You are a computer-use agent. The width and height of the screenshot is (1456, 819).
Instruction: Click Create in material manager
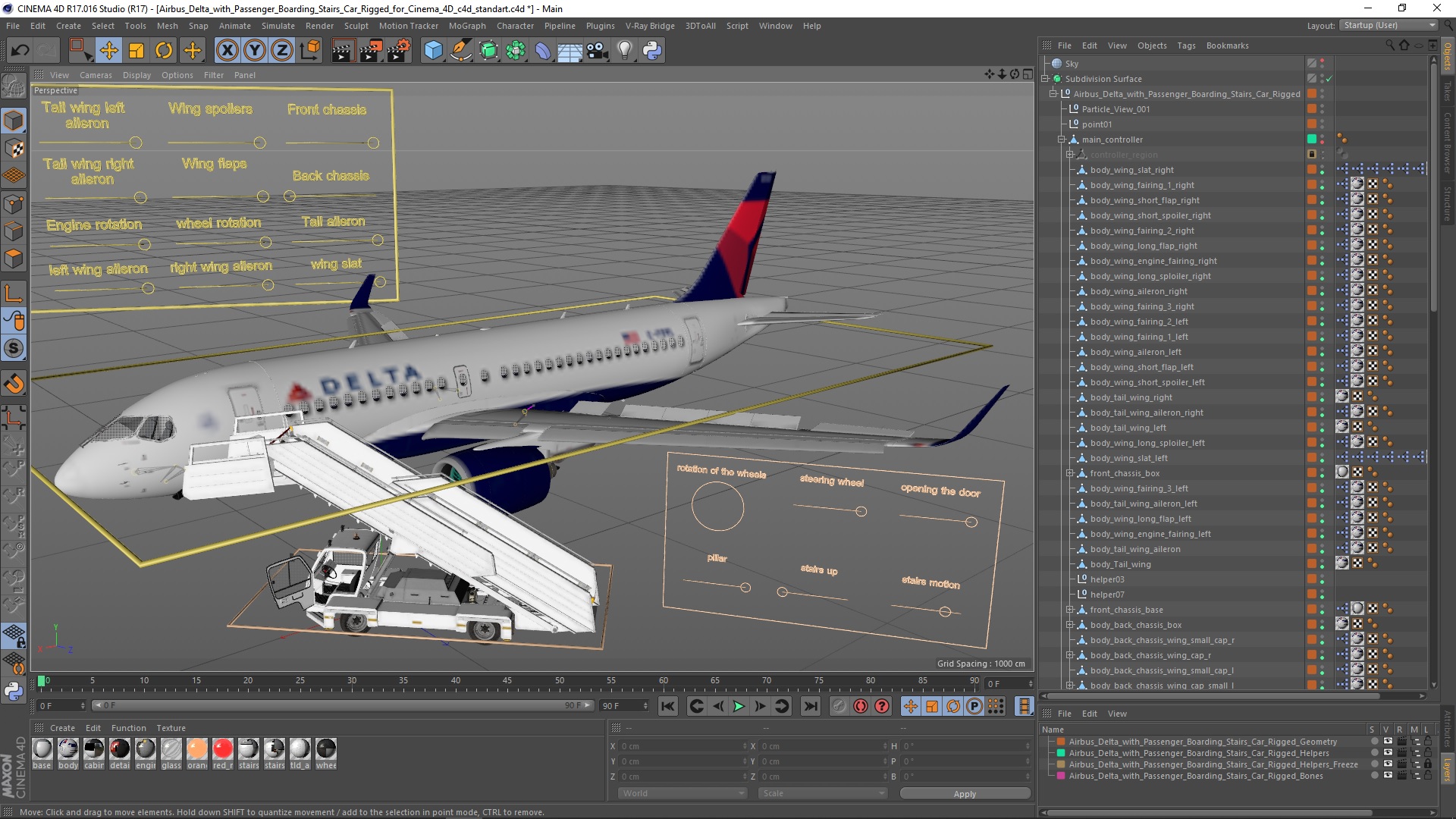tap(62, 728)
